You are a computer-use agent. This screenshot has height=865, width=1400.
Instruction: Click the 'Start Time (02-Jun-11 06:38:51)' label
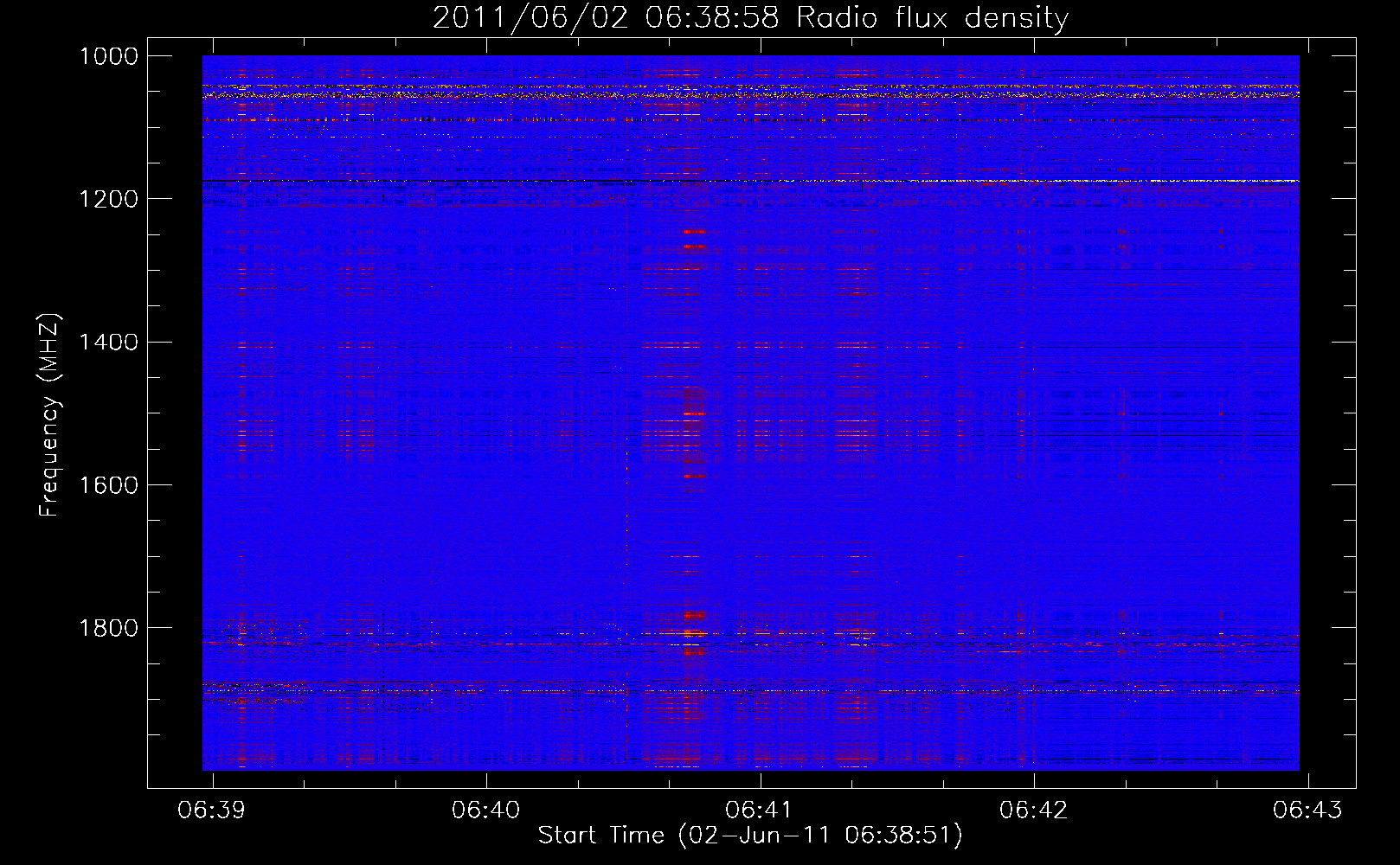[750, 836]
